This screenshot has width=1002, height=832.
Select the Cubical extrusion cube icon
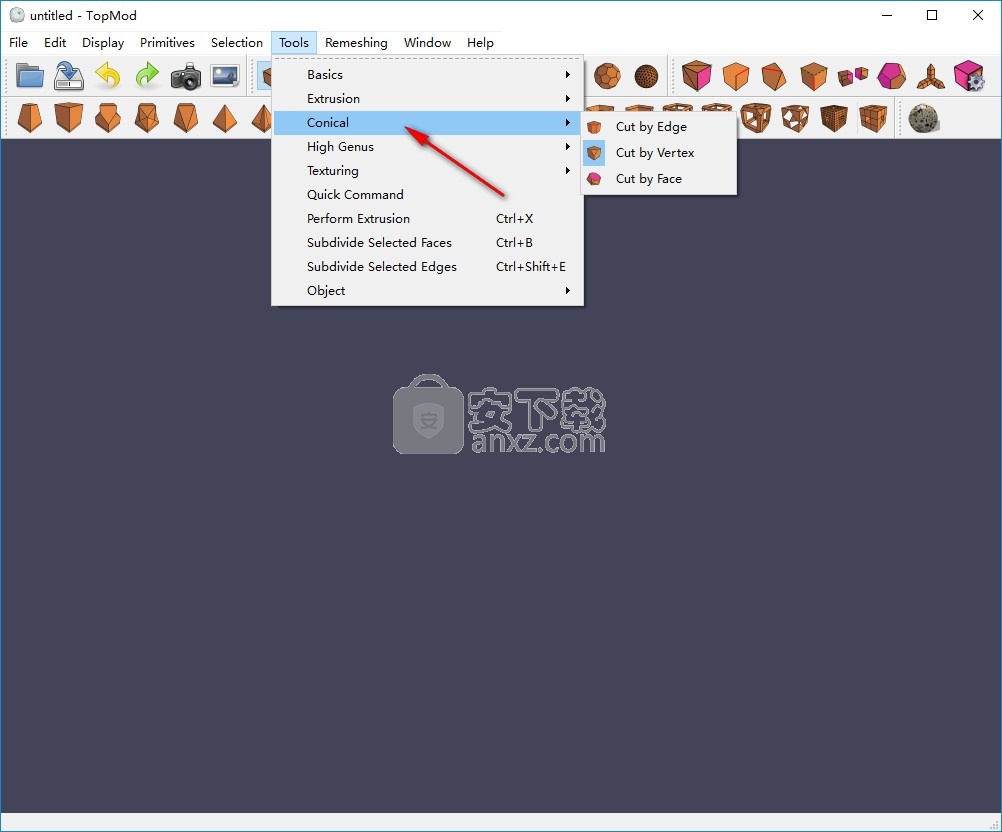[68, 118]
